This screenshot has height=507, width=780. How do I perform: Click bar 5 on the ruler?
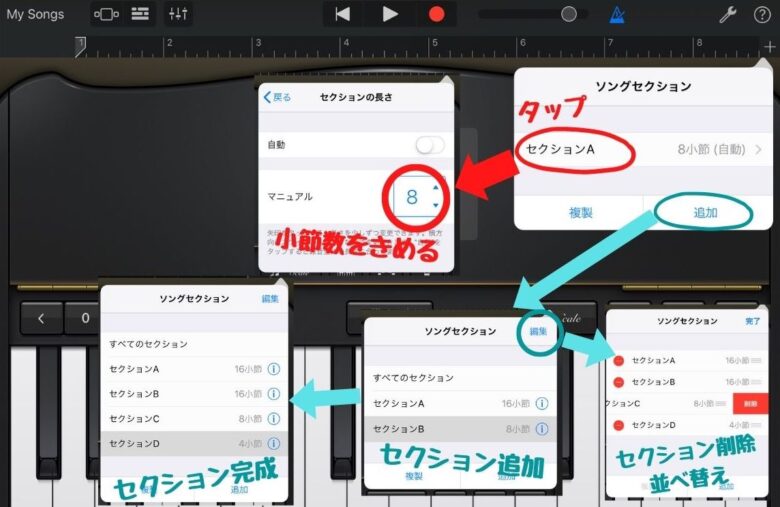pos(435,43)
